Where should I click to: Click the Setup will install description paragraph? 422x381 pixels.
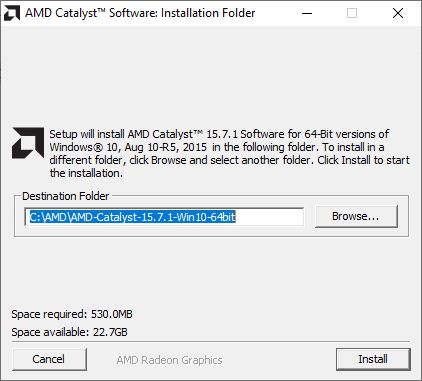point(230,154)
